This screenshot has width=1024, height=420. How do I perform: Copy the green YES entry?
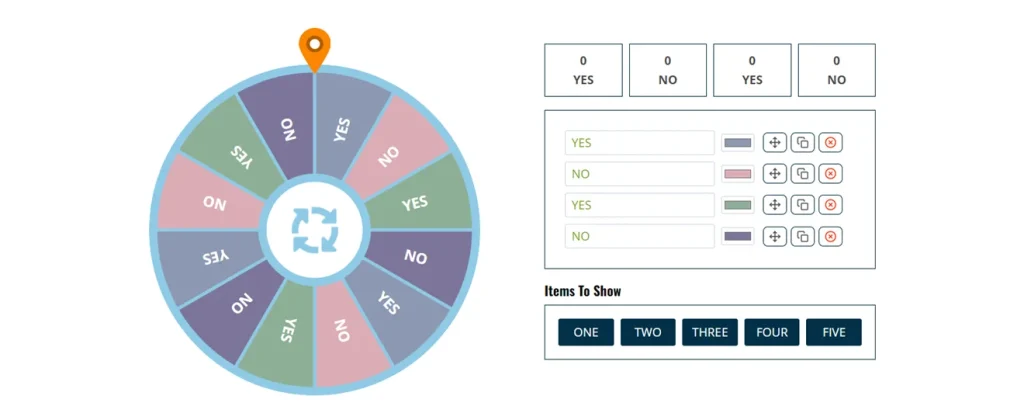803,205
